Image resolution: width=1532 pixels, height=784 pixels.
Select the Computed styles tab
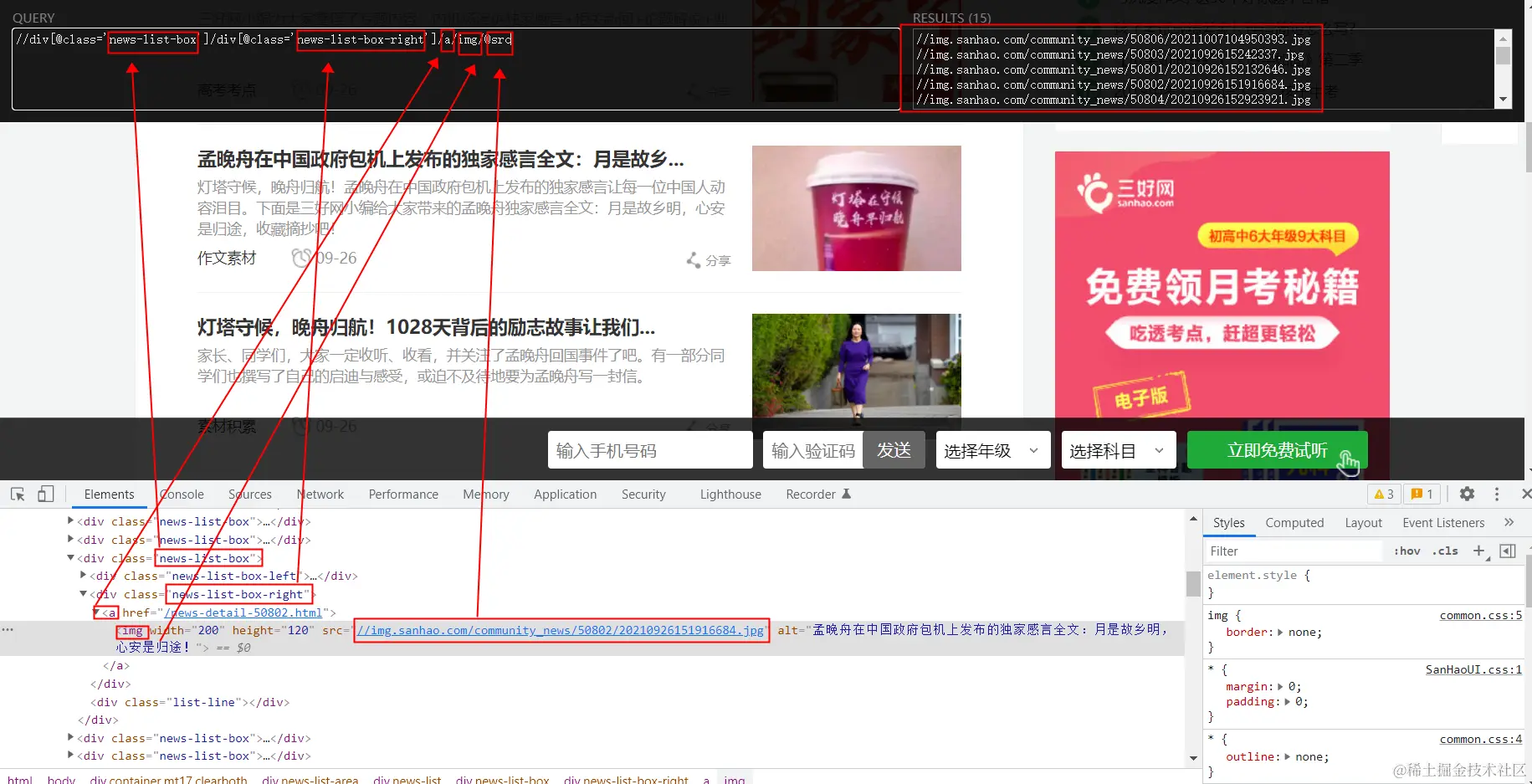(x=1294, y=523)
